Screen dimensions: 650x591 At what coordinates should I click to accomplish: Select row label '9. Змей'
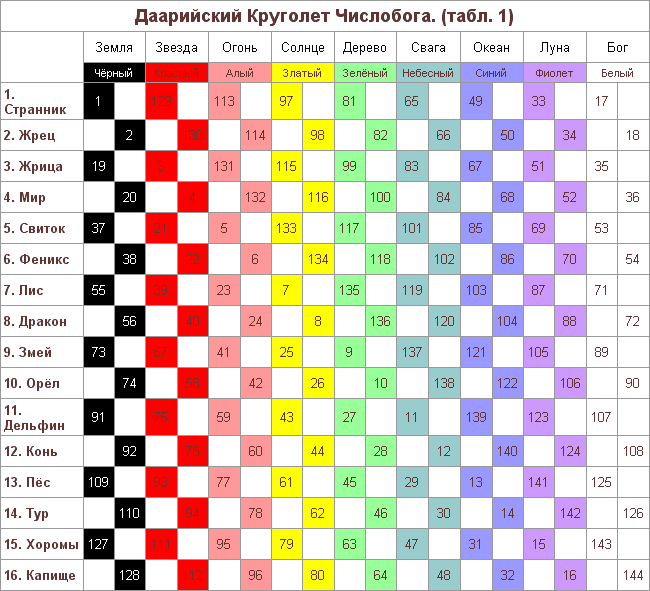click(41, 352)
